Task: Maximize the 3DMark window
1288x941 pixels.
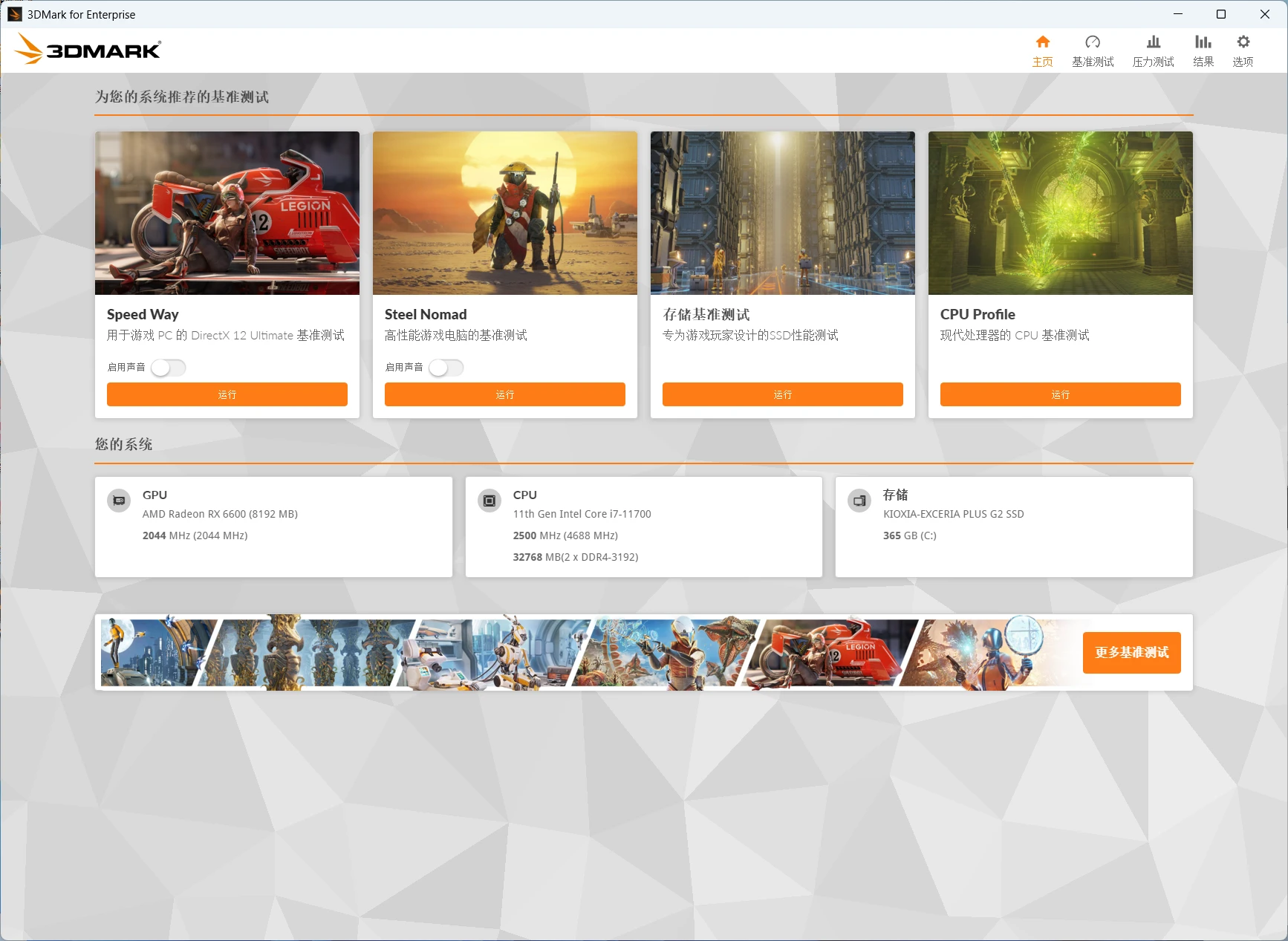Action: pyautogui.click(x=1220, y=14)
